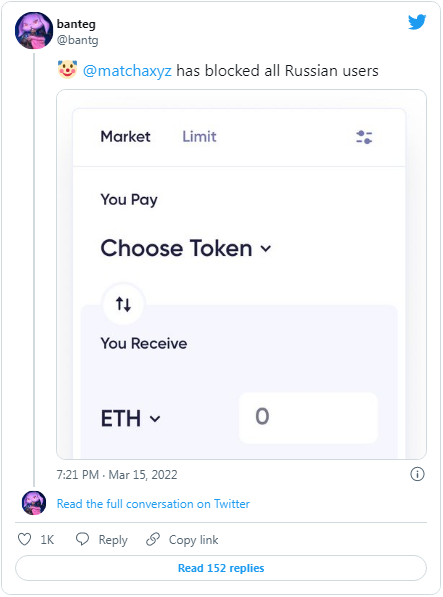Expand the Choose Token dropdown
Viewport: 443px width, 597px height.
coord(186,248)
